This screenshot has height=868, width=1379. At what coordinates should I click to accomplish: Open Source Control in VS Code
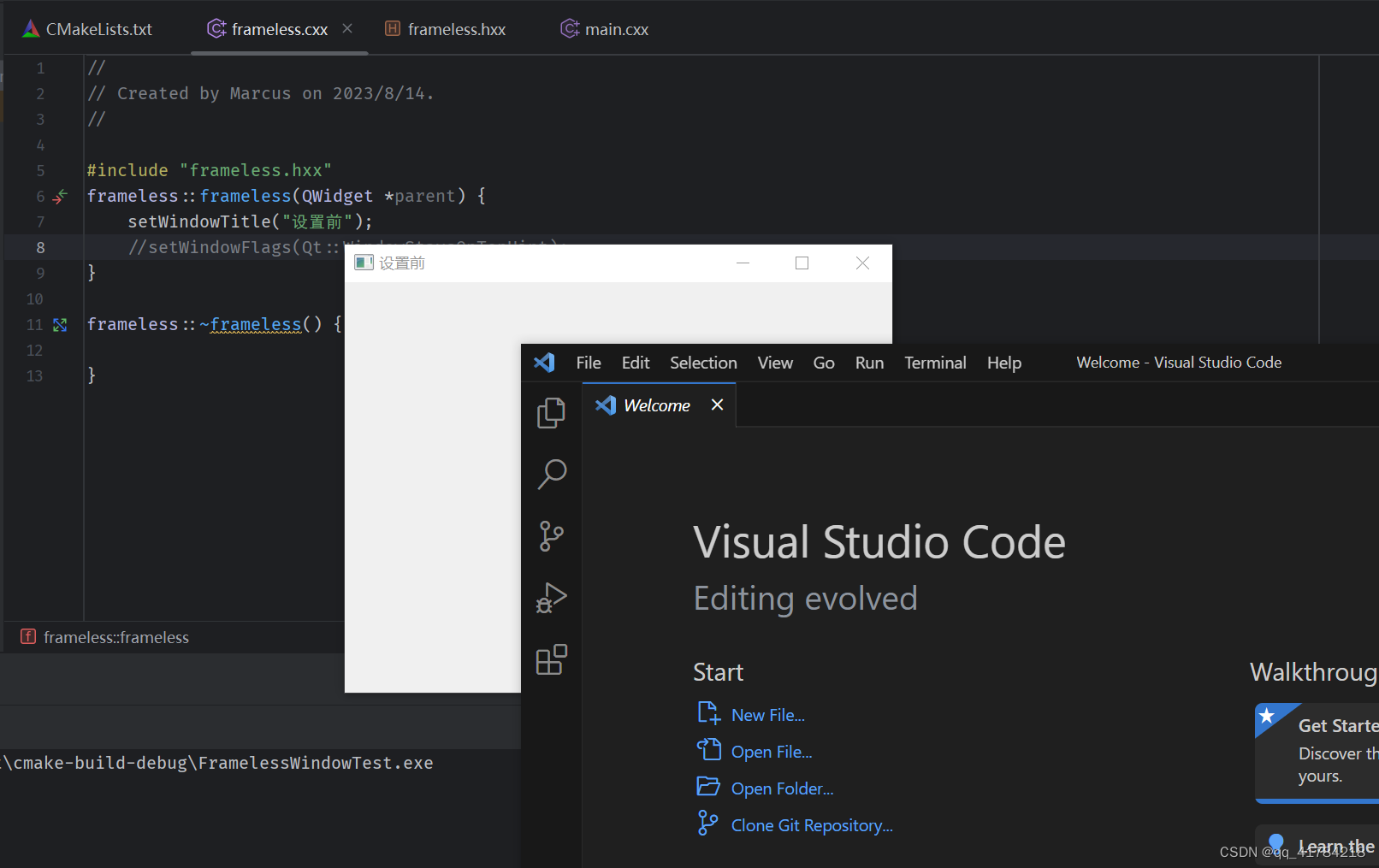(551, 536)
